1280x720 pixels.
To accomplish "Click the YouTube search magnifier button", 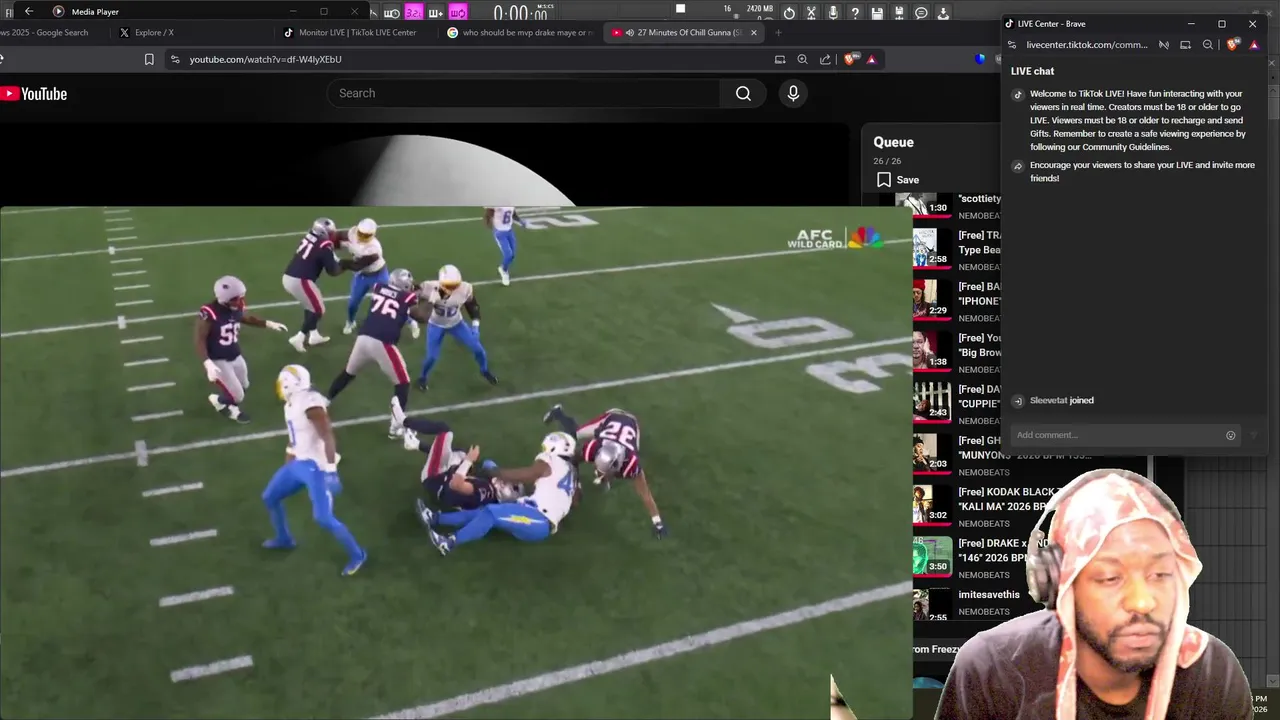I will [x=743, y=93].
